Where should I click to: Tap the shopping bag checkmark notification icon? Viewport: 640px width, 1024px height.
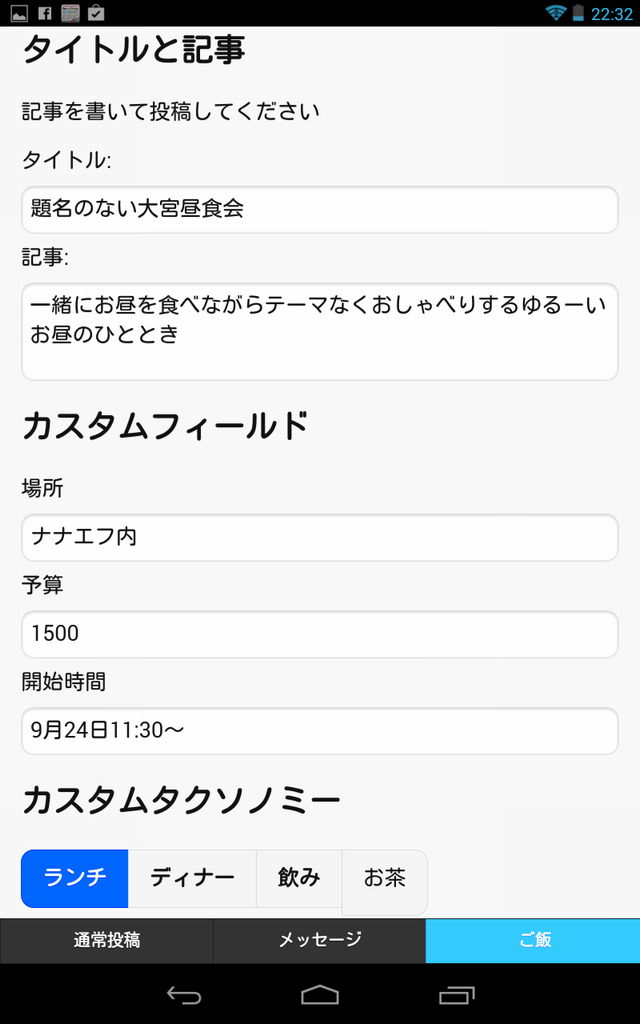click(96, 13)
